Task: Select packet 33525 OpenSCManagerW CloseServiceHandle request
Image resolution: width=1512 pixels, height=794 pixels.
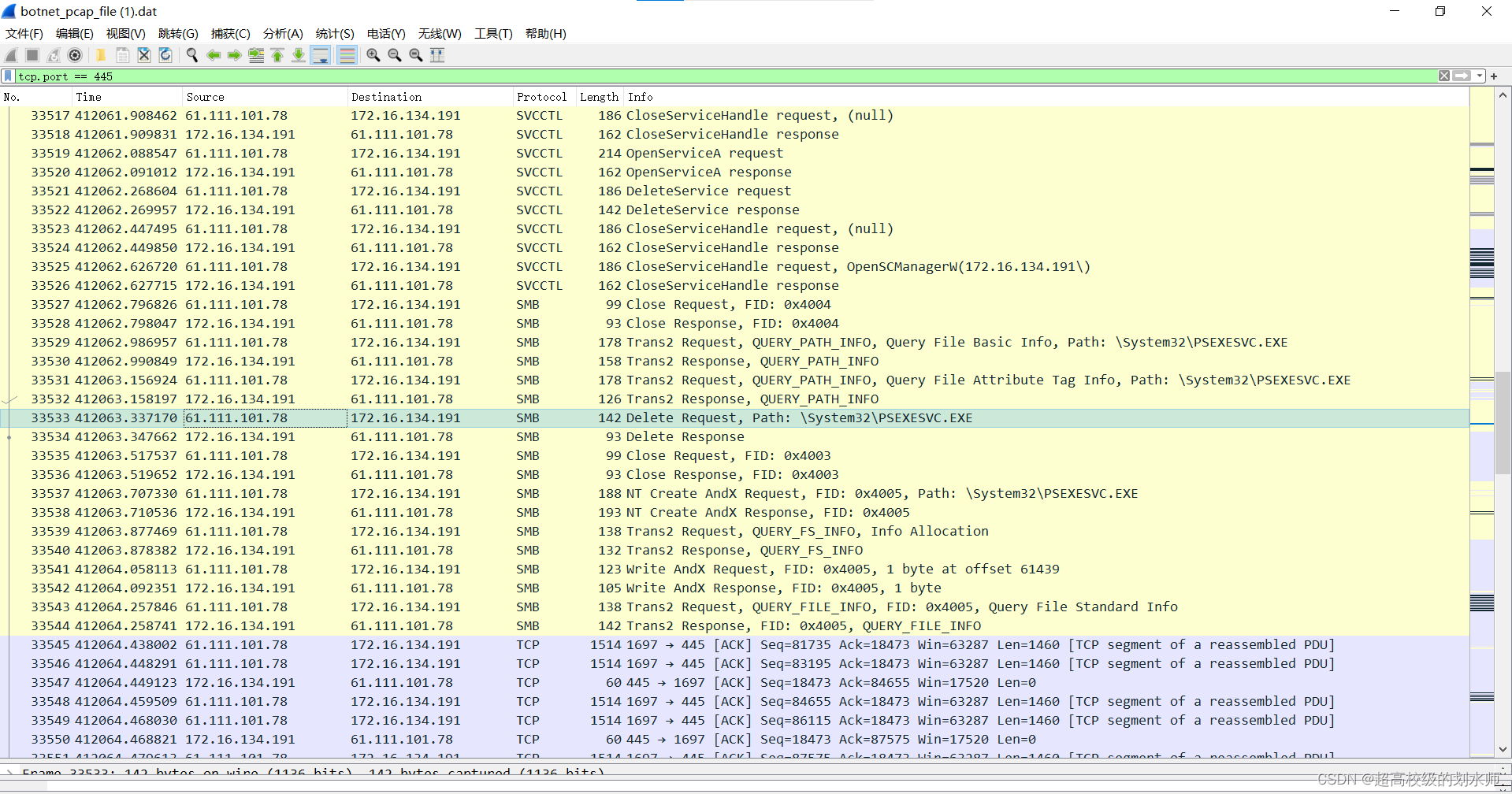Action: 734,267
